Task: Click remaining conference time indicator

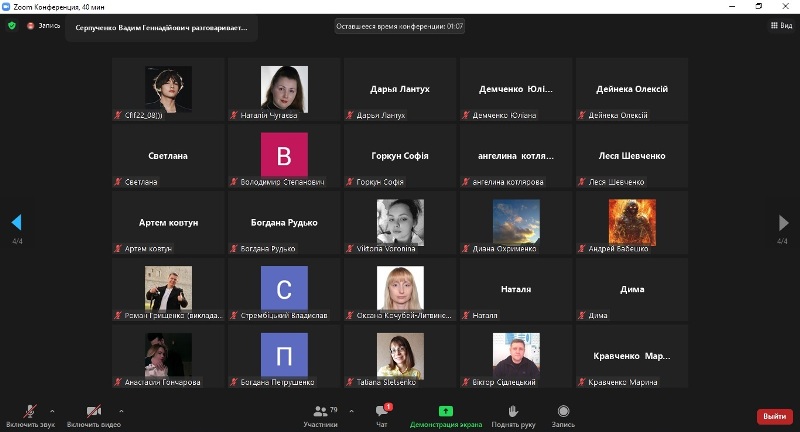Action: click(x=399, y=26)
